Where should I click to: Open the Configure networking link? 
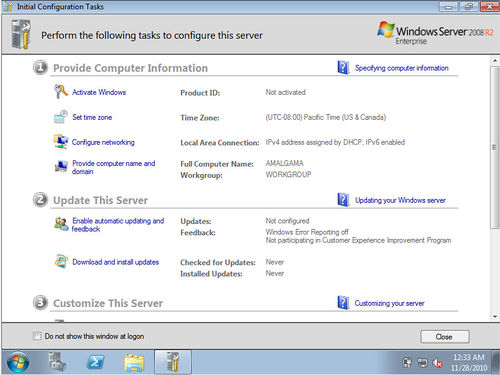(103, 142)
